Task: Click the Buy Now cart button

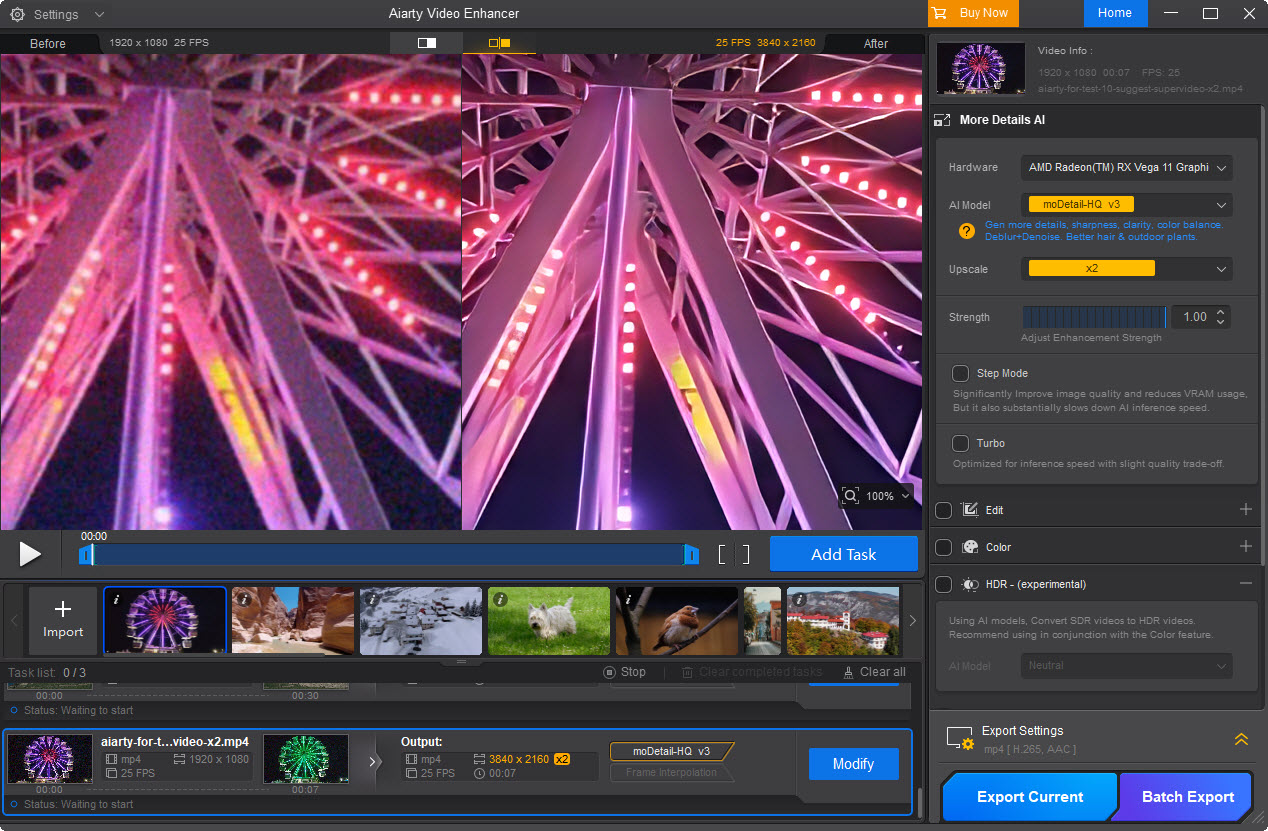Action: click(972, 13)
